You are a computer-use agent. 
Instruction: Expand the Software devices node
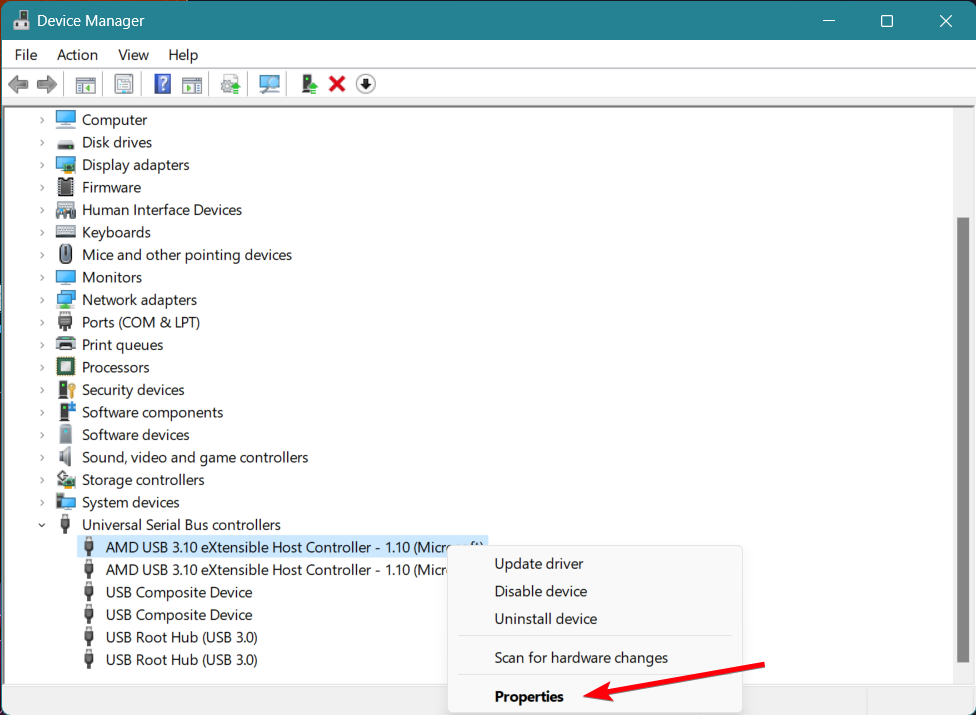click(x=42, y=435)
